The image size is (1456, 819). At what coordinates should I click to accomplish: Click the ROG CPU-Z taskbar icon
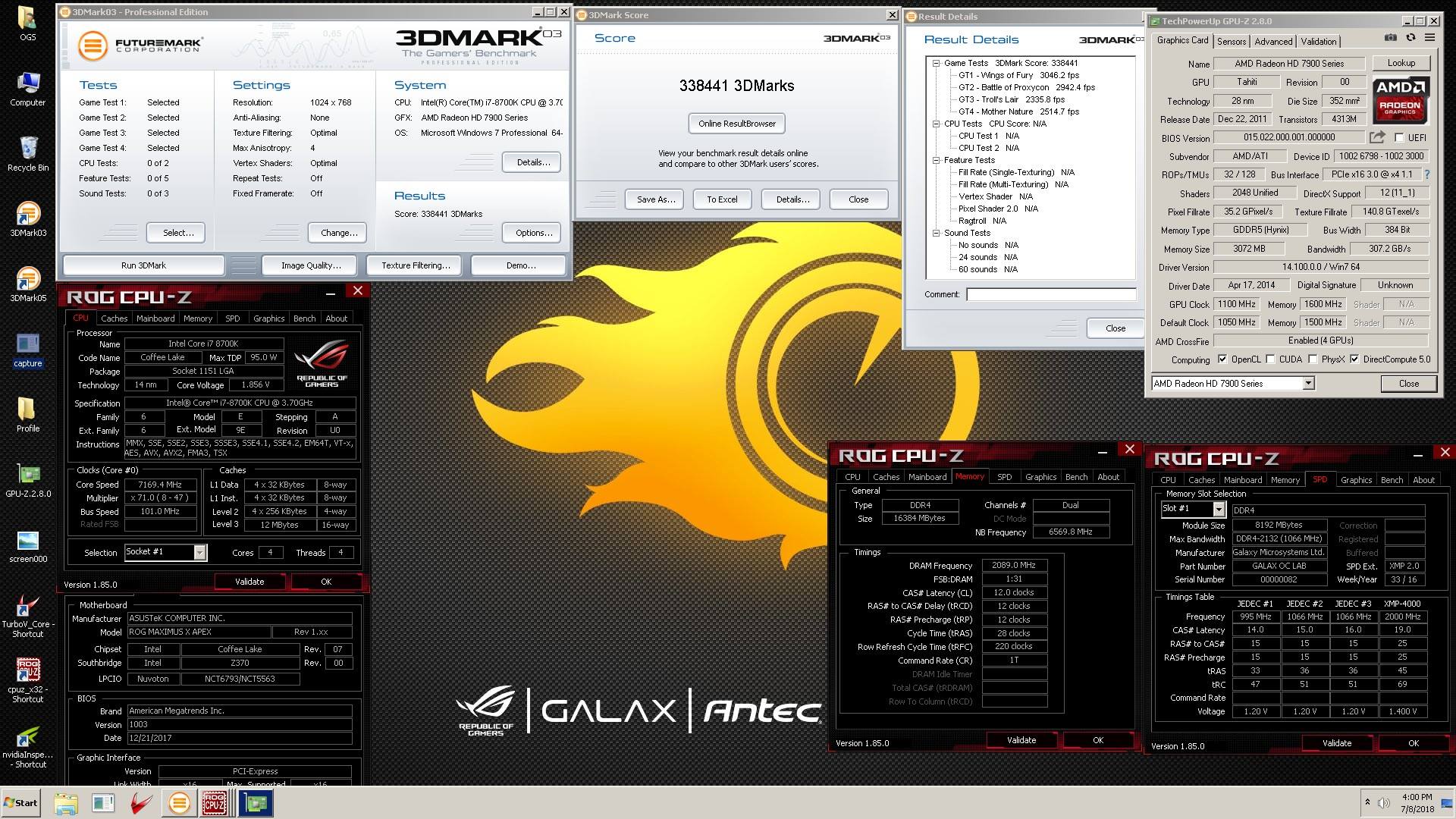[214, 803]
